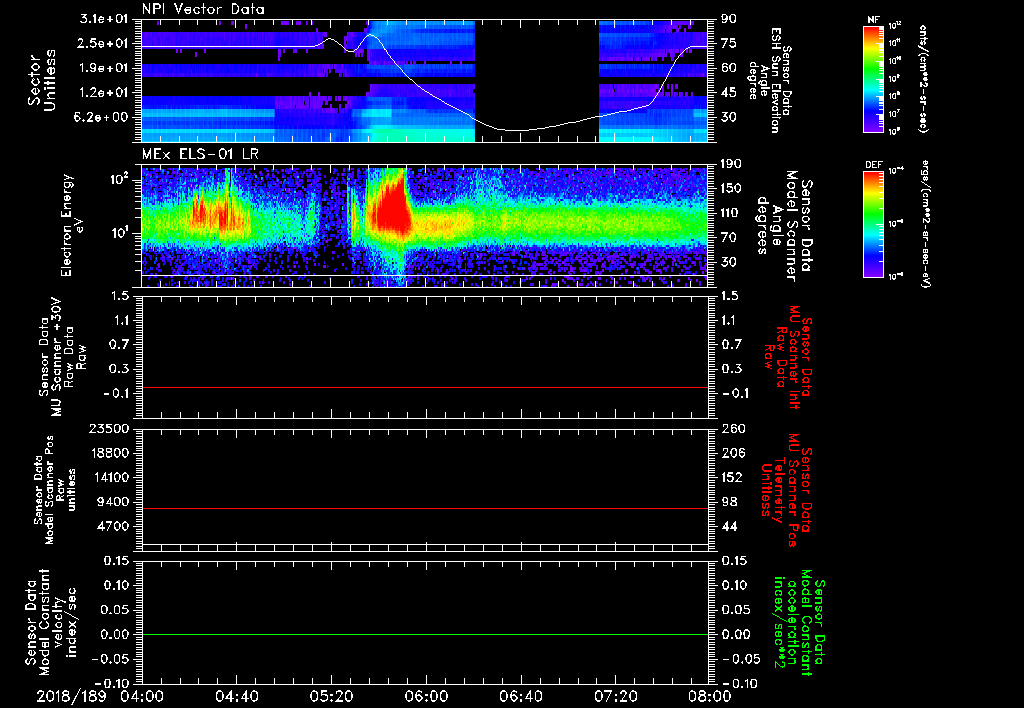
Task: Click the red line in Scanner Pos plot
Action: click(424, 508)
